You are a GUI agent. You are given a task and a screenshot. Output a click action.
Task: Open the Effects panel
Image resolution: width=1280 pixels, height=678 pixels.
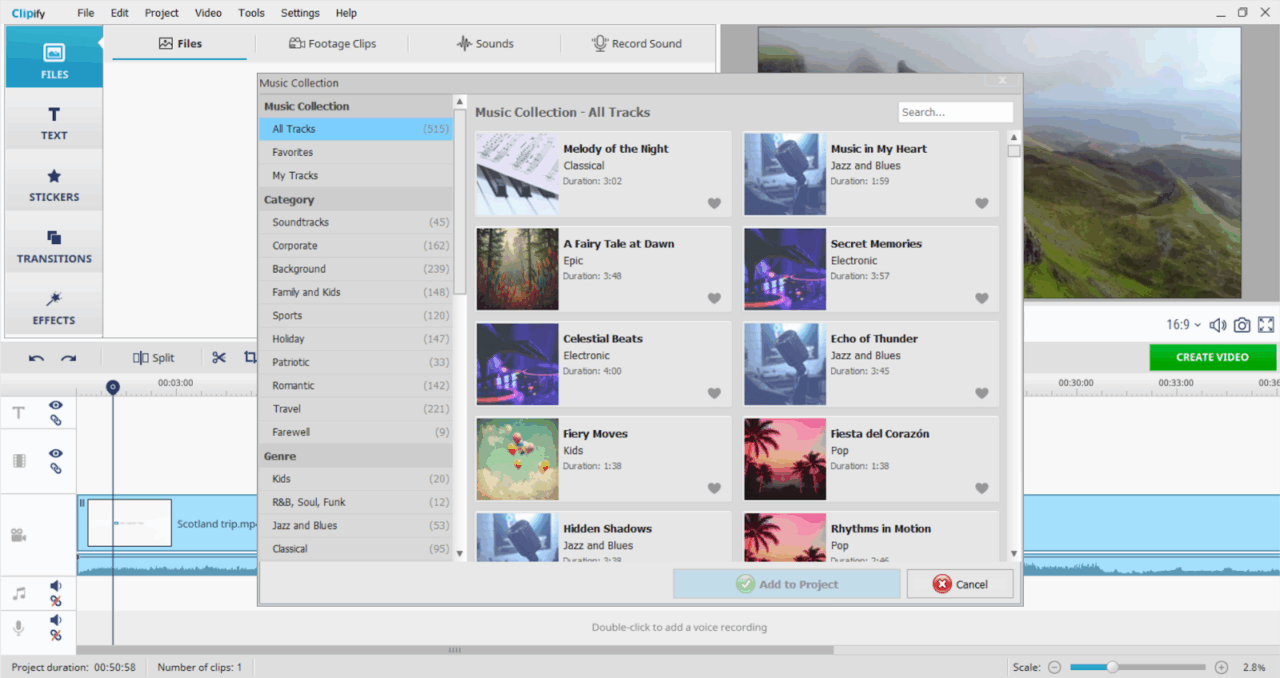[x=53, y=312]
